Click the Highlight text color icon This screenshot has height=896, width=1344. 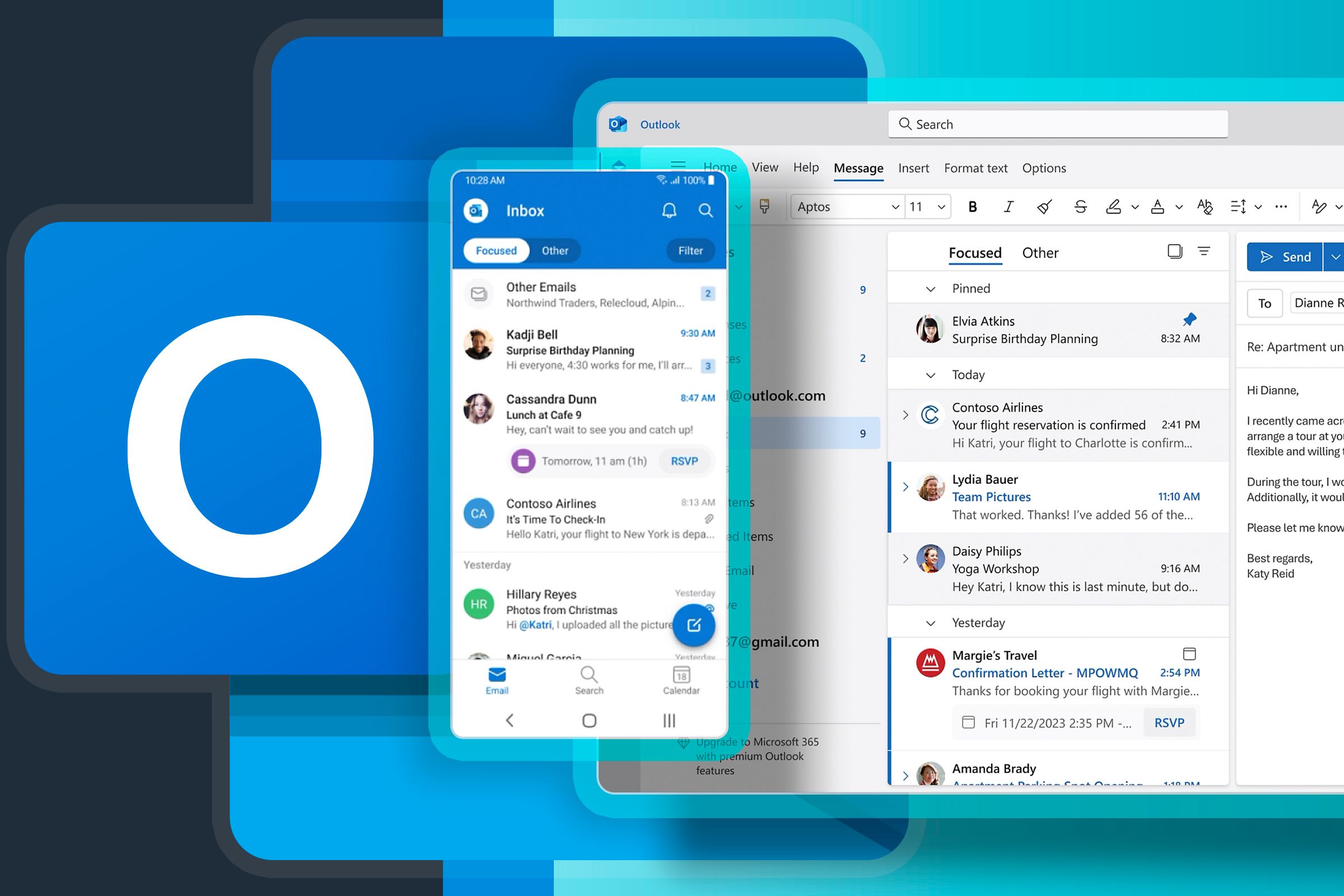point(1113,208)
